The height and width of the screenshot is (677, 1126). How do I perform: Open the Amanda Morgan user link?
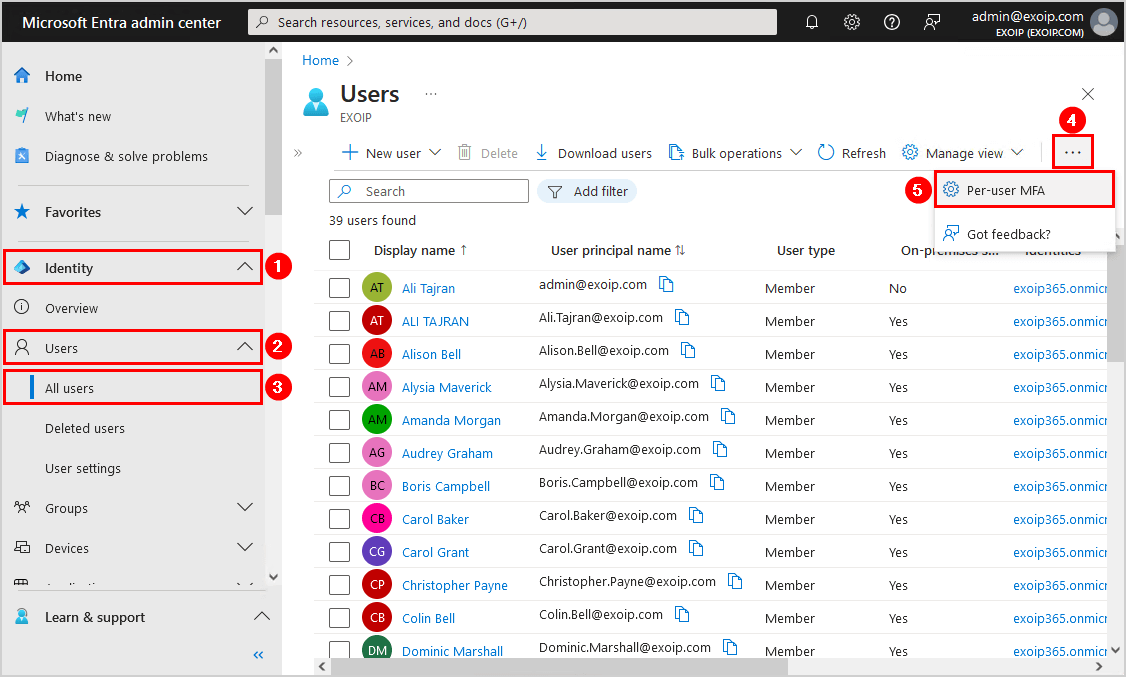451,420
